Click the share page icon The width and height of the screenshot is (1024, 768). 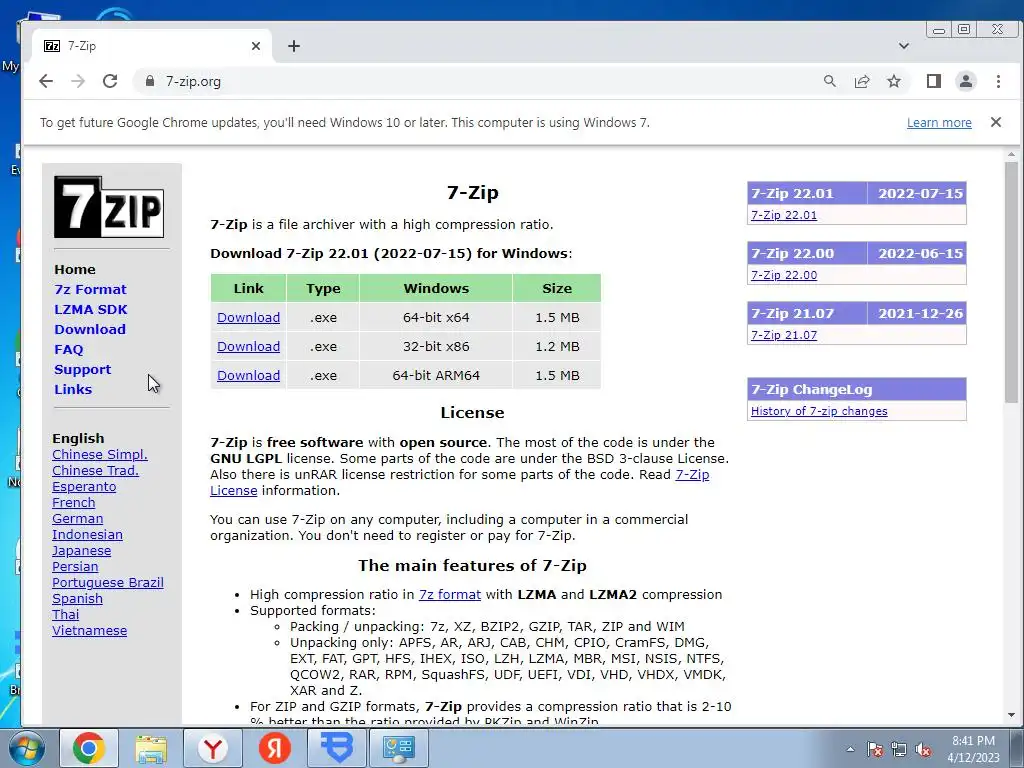(x=862, y=81)
